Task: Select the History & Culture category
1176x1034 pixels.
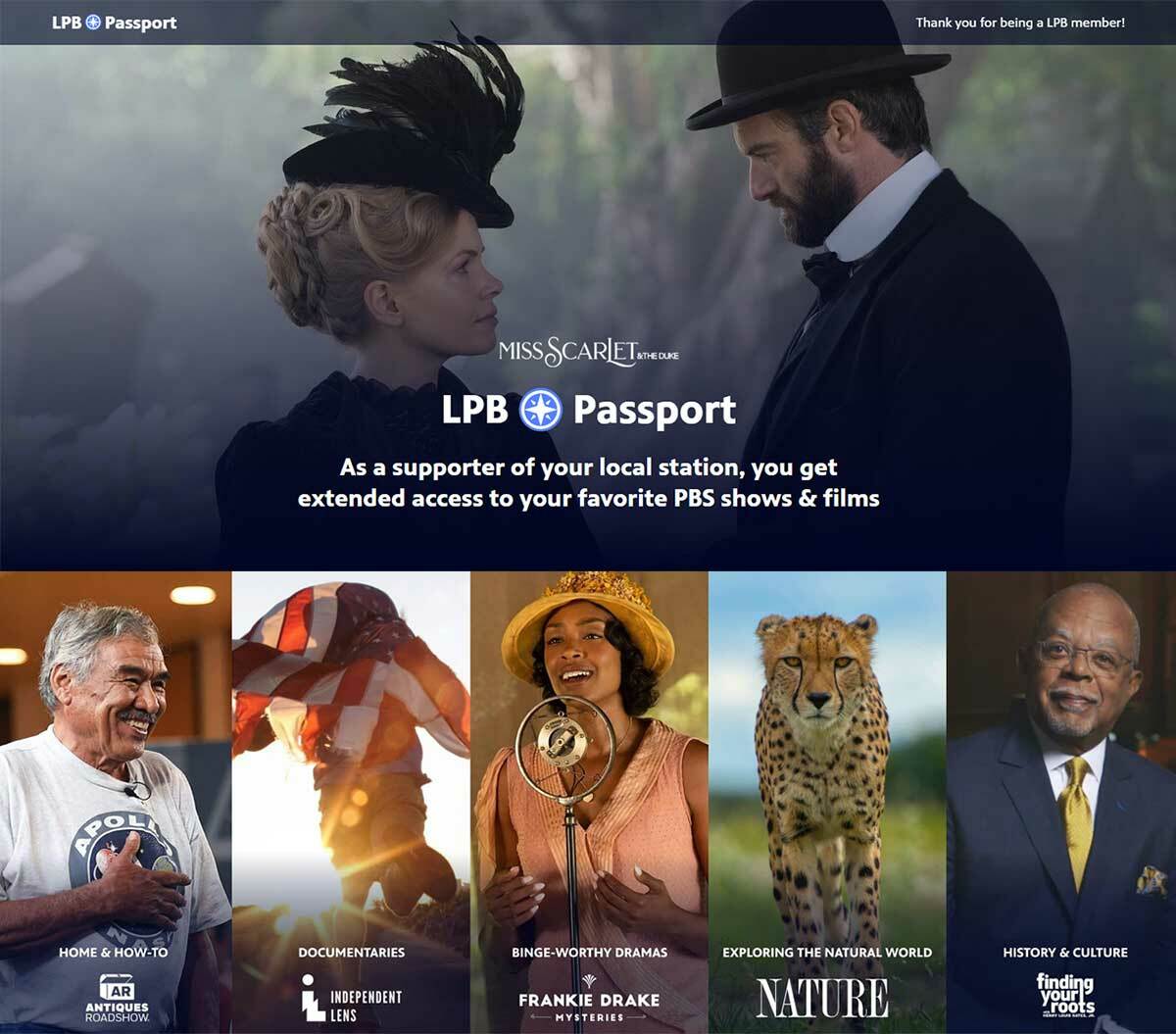Action: click(1065, 952)
